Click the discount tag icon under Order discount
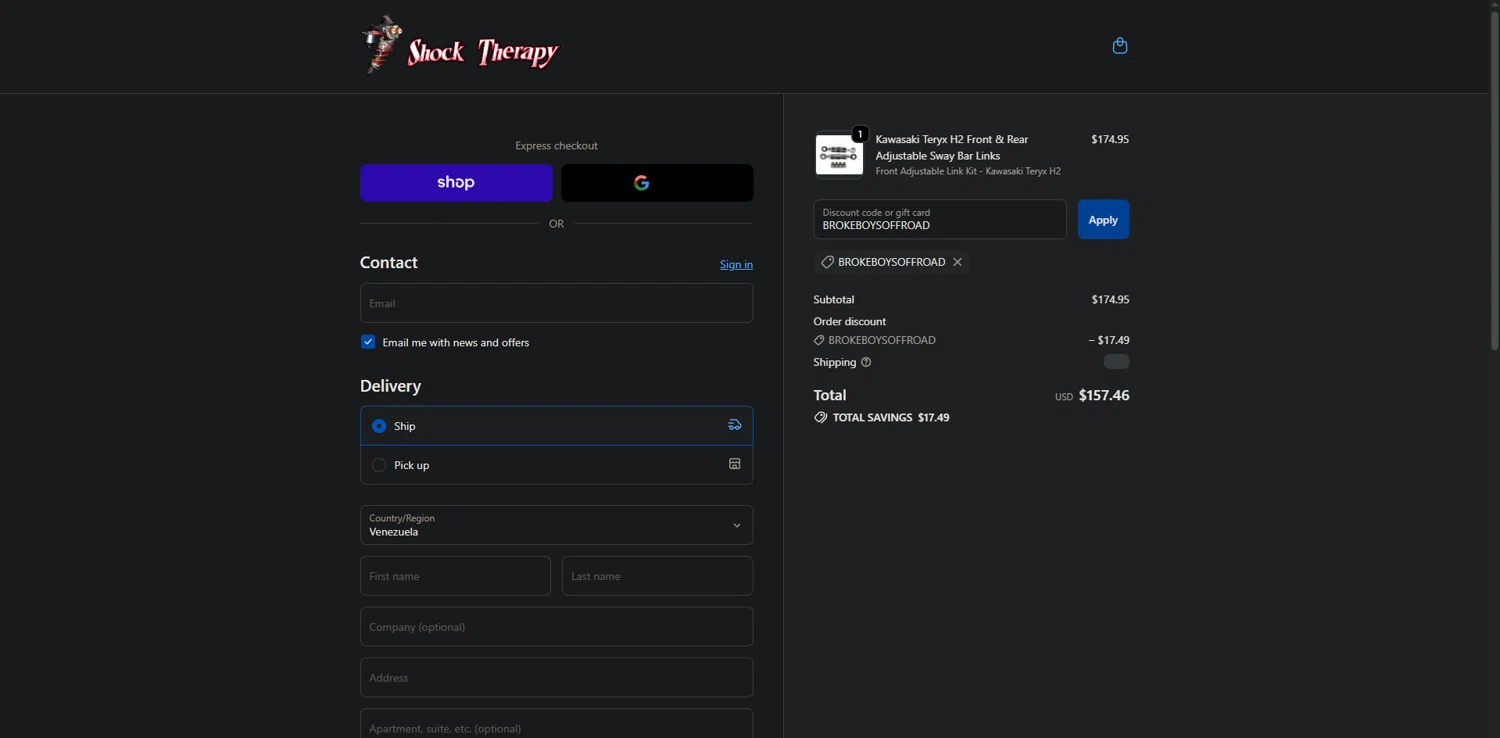 click(x=819, y=340)
